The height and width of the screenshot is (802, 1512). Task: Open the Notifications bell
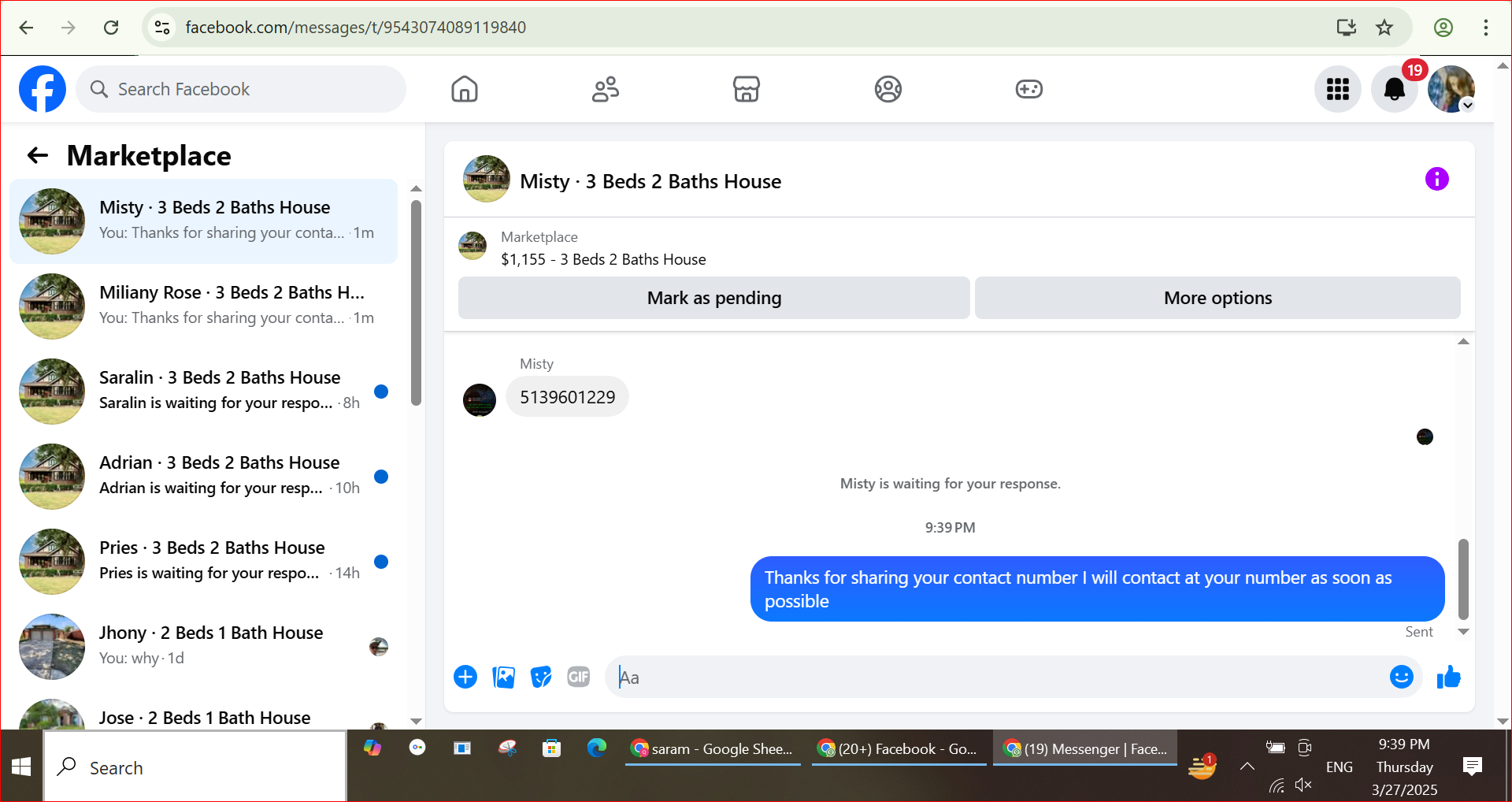coord(1395,89)
